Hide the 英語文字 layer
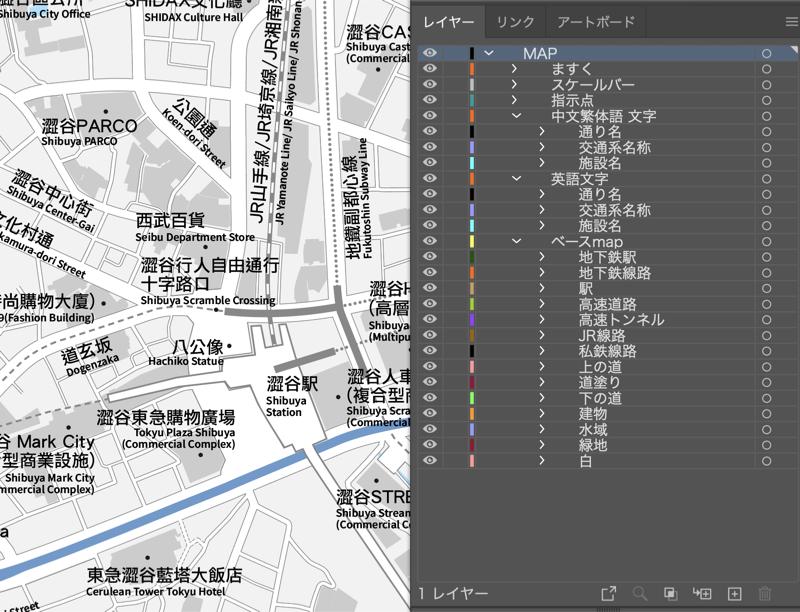This screenshot has height=612, width=800. pos(430,178)
